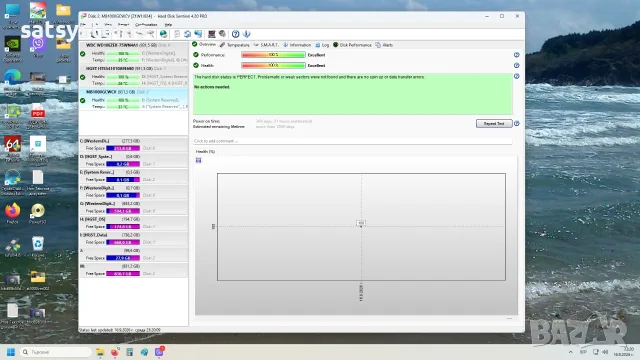Open View menu

[x=108, y=24]
